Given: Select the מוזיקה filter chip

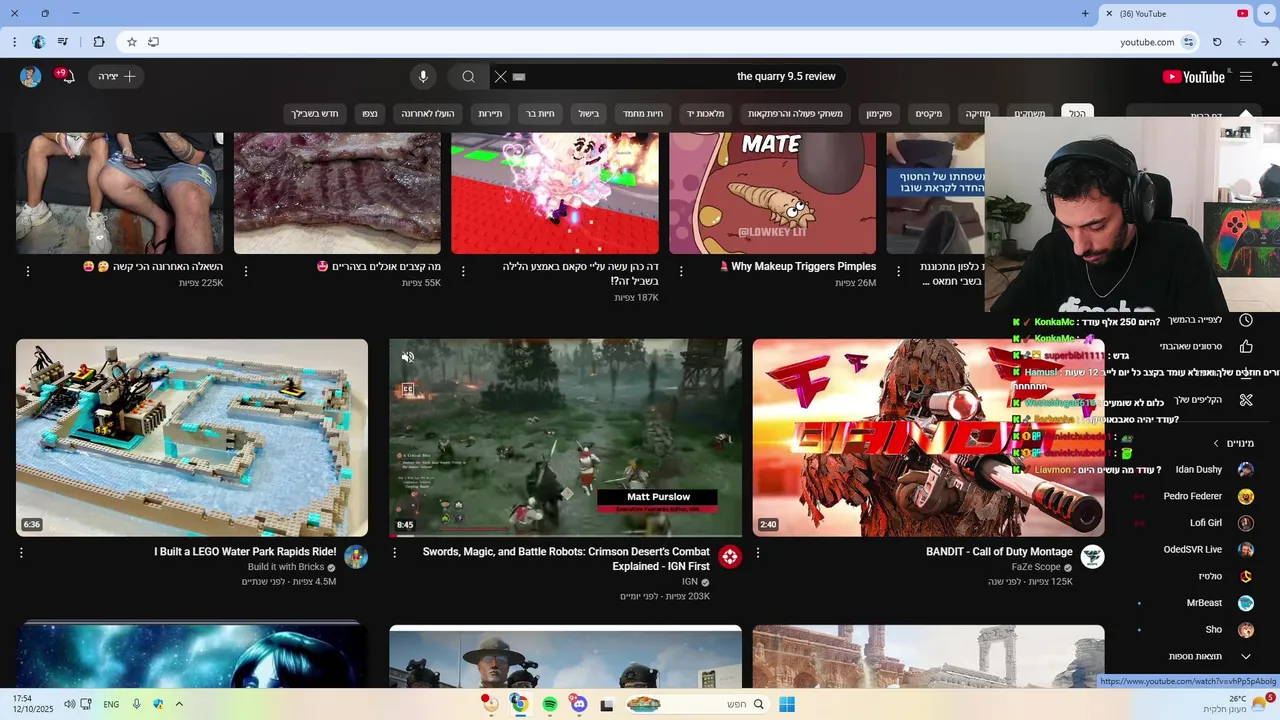Looking at the screenshot, I should pos(978,114).
